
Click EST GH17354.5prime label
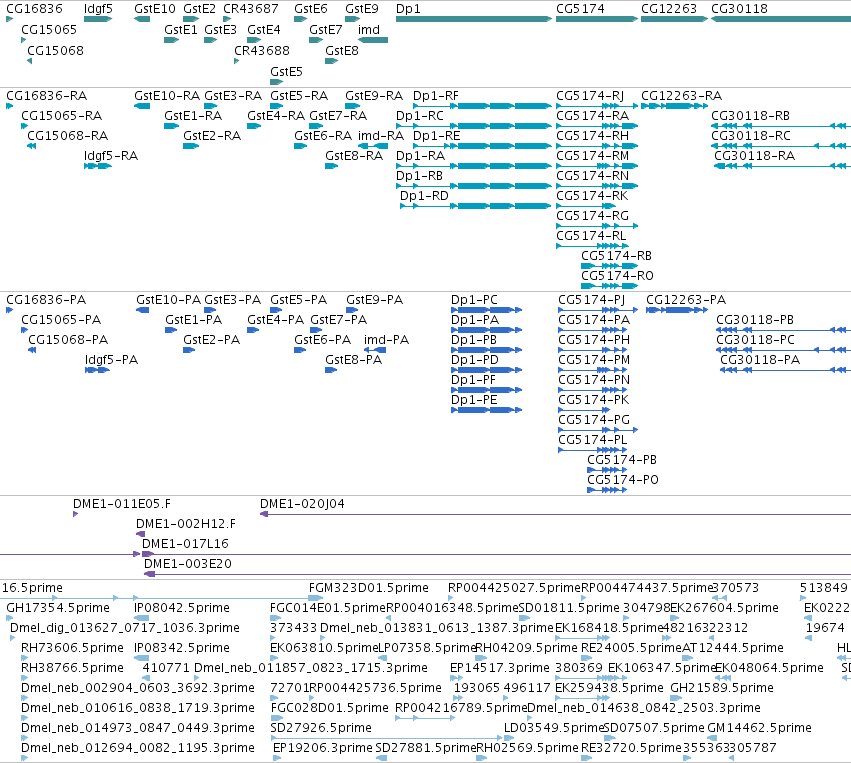pyautogui.click(x=58, y=608)
